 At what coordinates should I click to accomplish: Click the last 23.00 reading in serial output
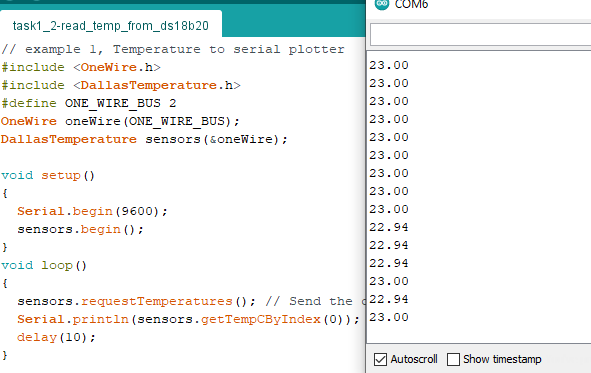(x=389, y=317)
